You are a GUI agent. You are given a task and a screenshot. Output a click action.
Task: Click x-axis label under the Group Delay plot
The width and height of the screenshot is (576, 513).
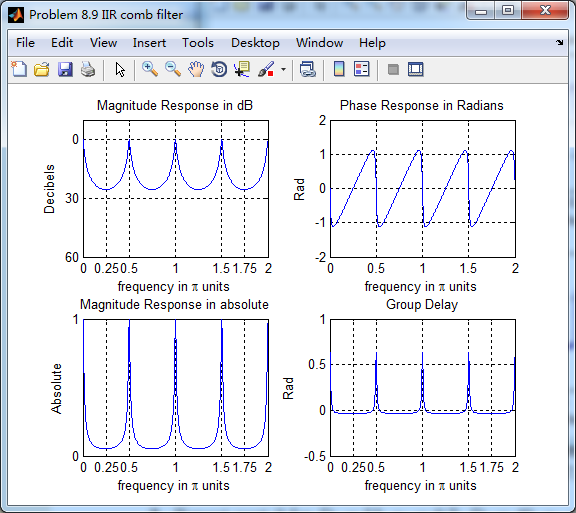[420, 486]
